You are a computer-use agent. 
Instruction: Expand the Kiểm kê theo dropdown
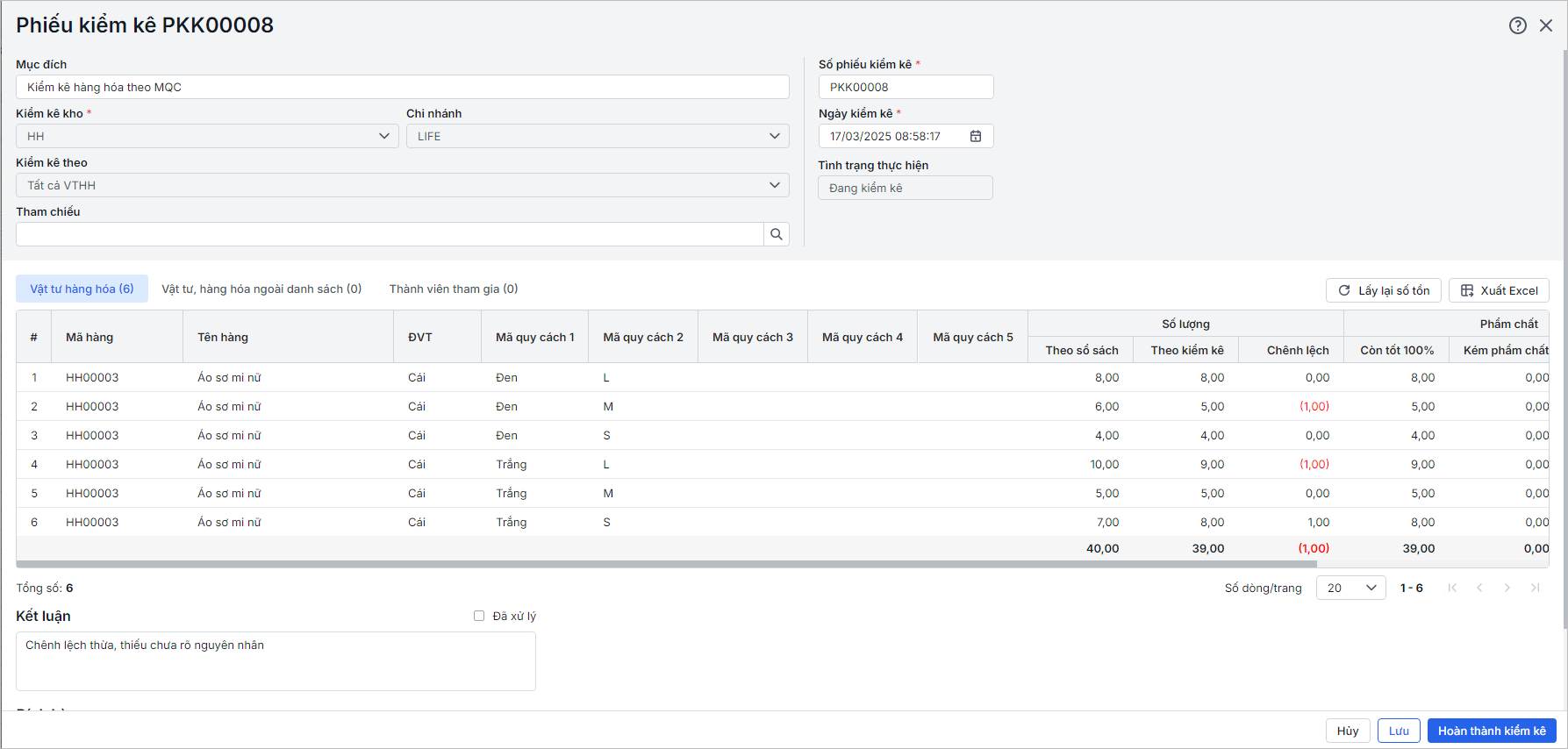(774, 185)
